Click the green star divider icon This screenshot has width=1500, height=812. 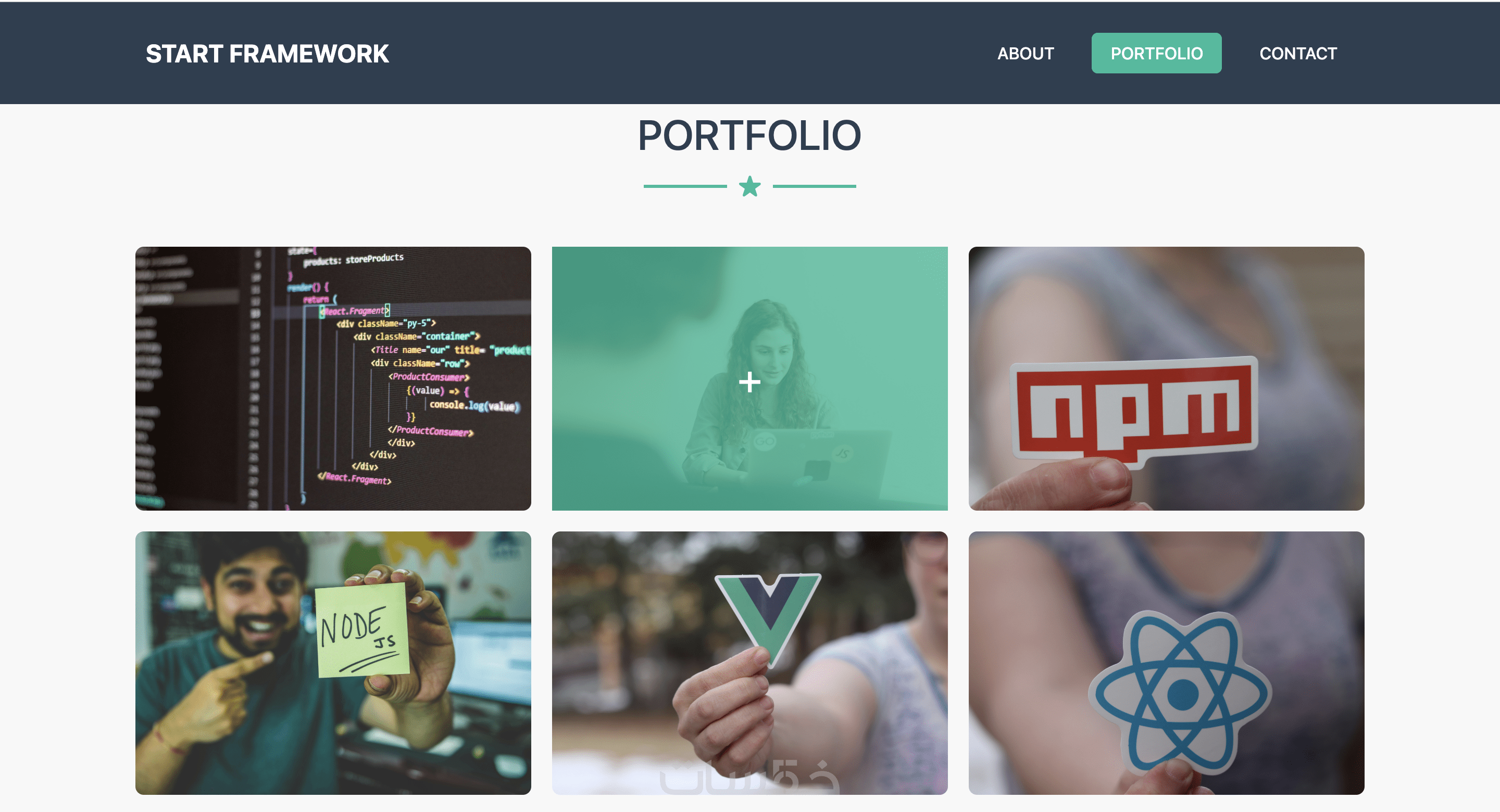tap(749, 186)
